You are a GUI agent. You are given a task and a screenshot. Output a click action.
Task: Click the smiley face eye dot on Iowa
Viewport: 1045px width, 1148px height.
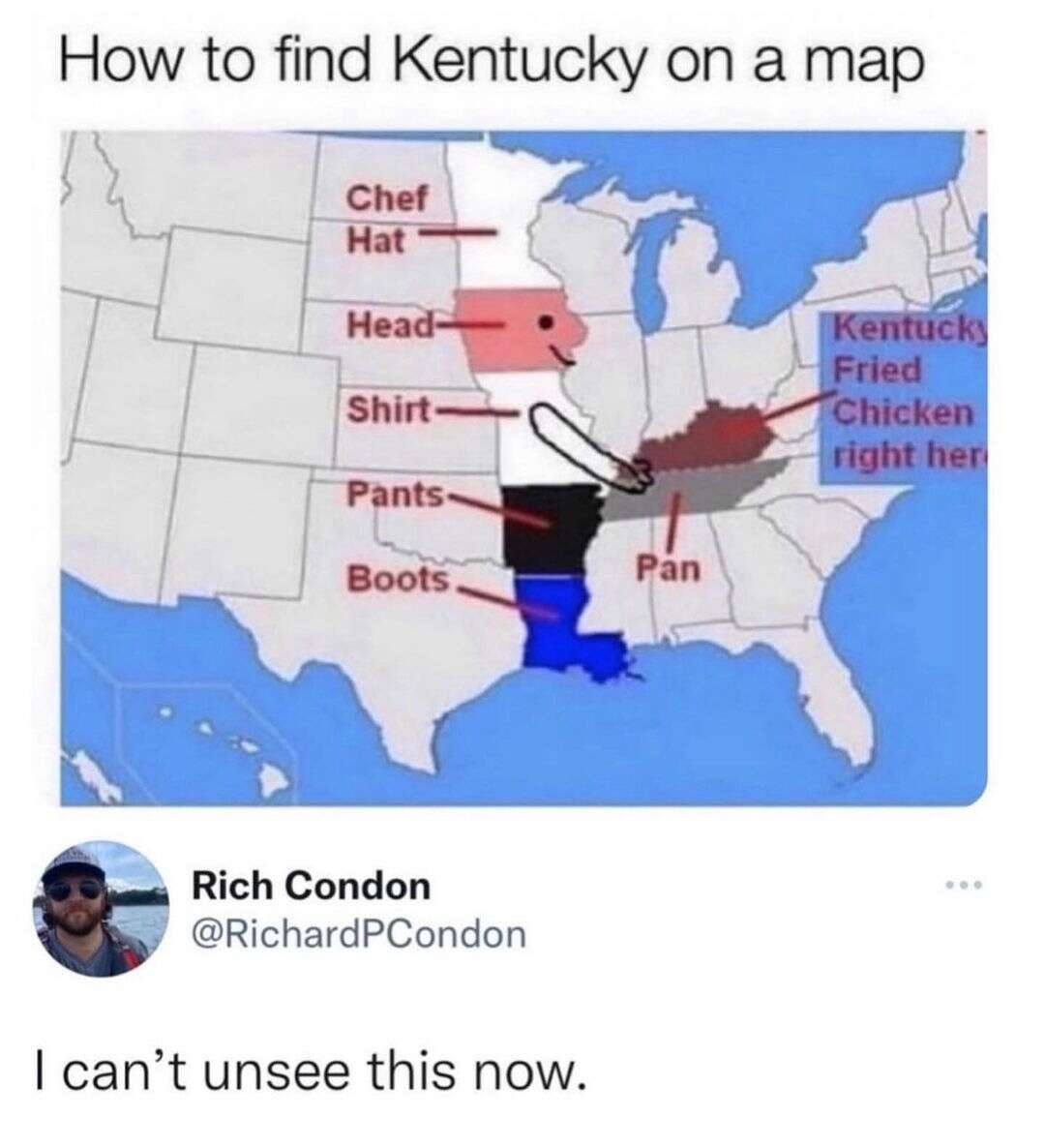coord(545,321)
